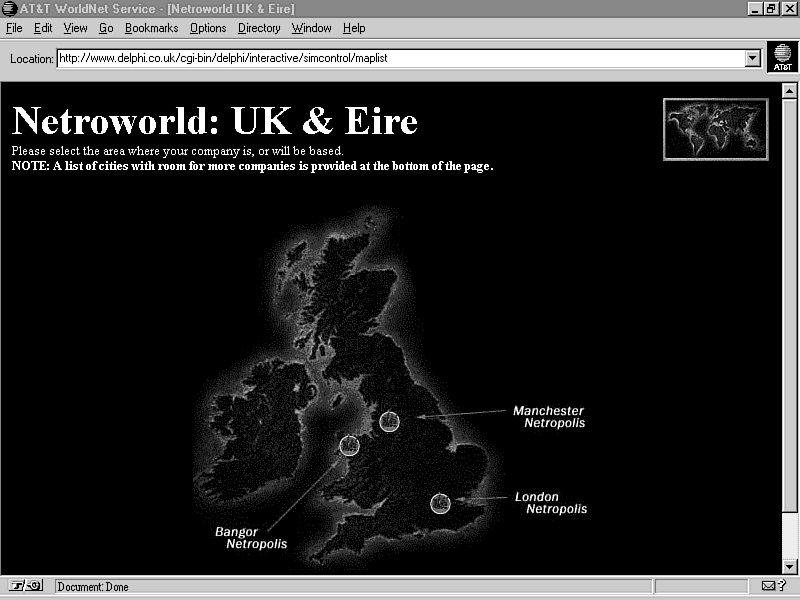
Task: Select the London Netropolis circle marker
Action: pyautogui.click(x=440, y=504)
